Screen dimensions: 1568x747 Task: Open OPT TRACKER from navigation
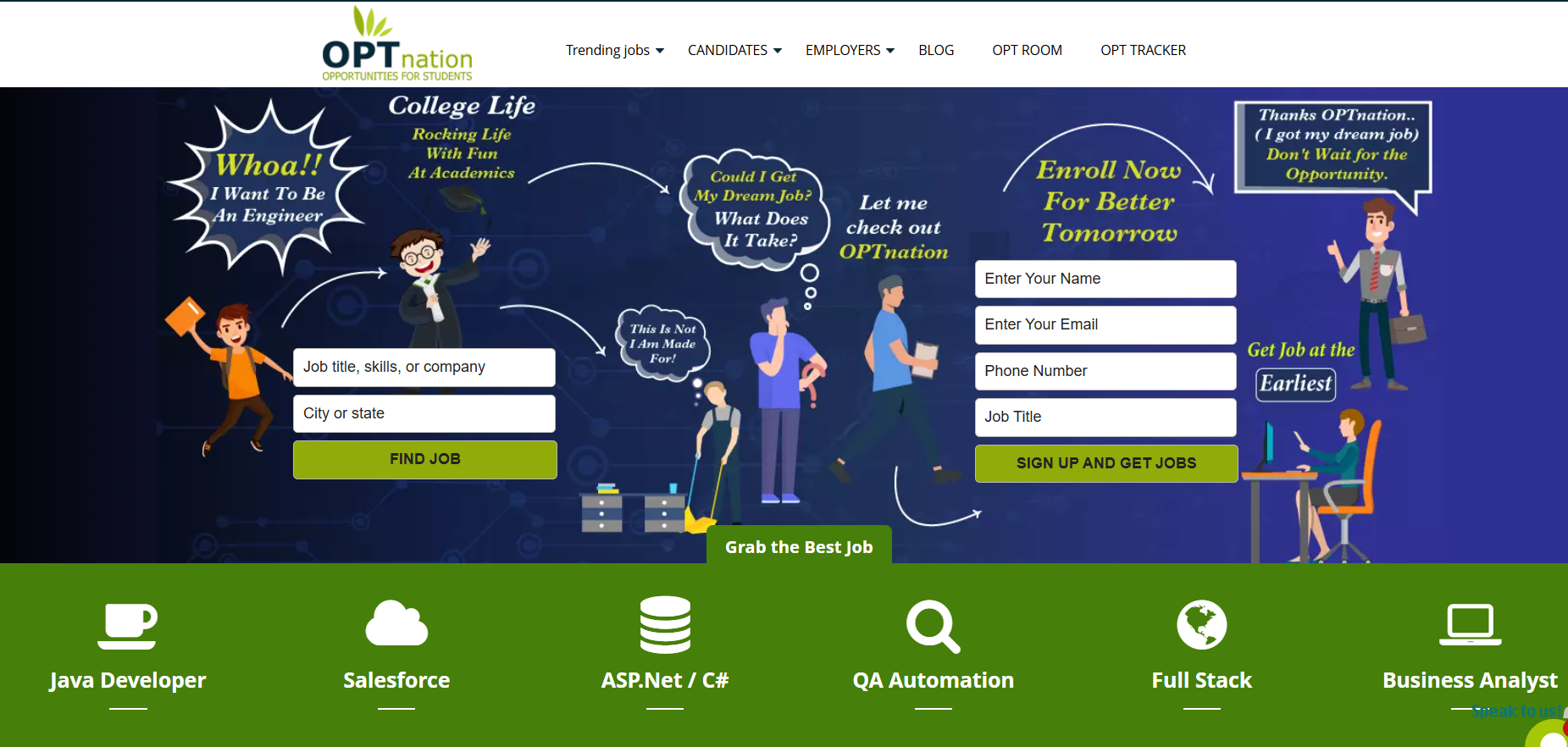1143,50
